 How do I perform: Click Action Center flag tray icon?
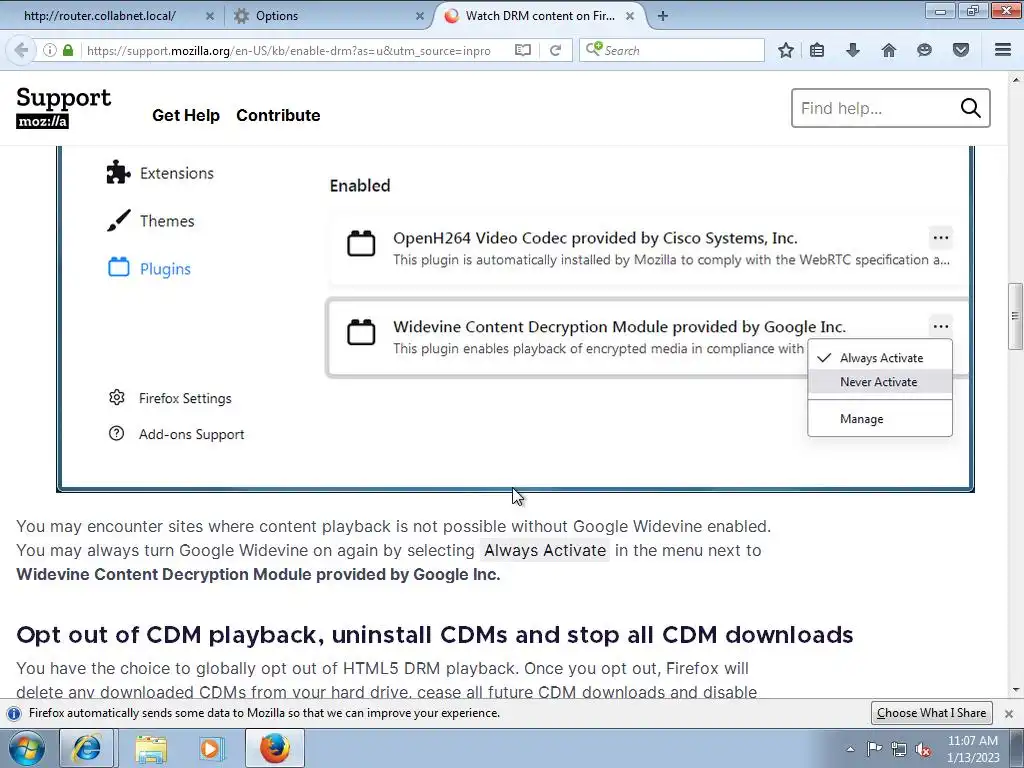[874, 749]
